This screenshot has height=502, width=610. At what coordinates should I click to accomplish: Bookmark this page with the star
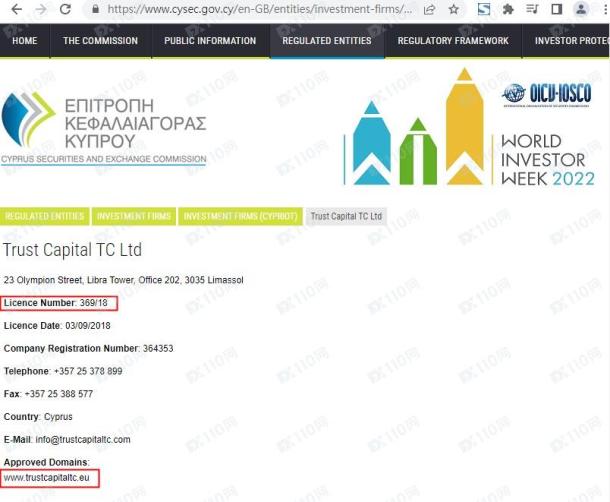point(454,9)
